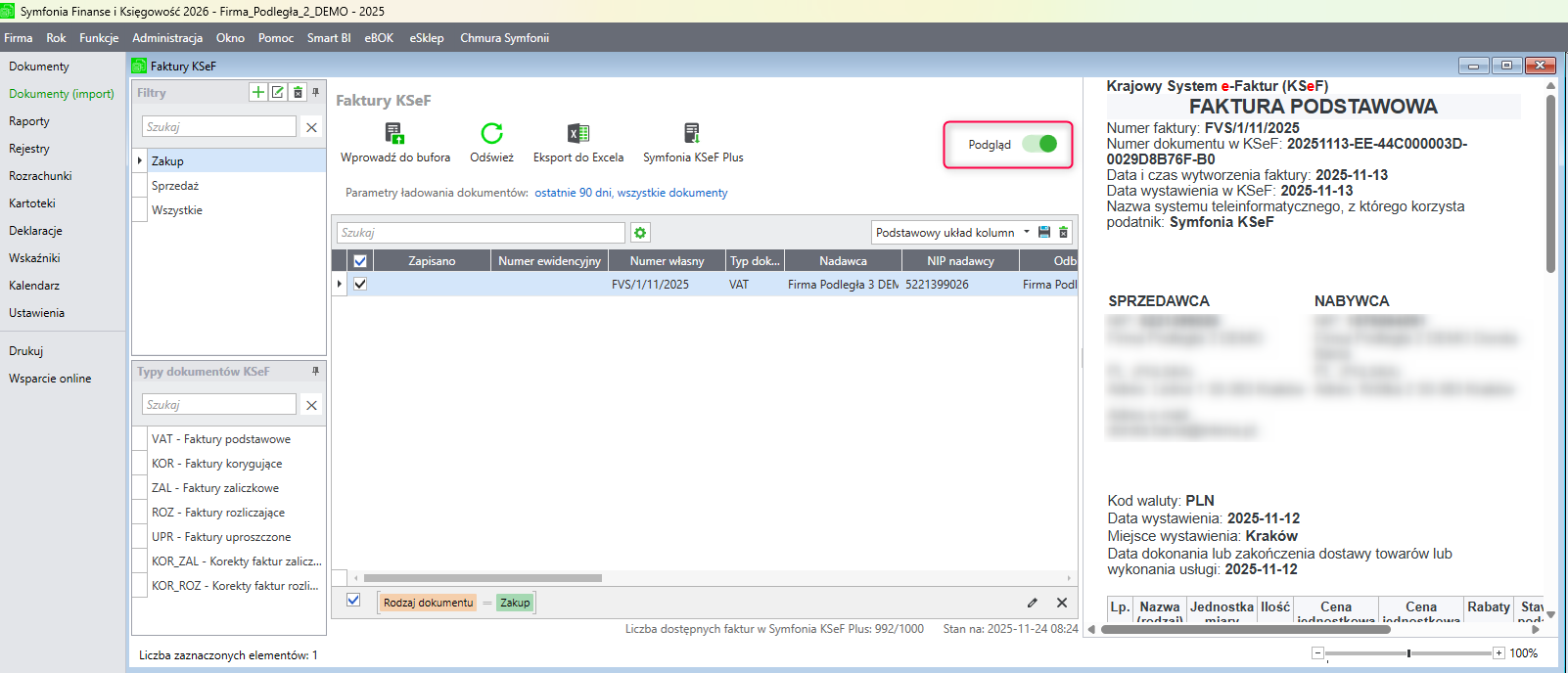Export invoices using Eksport do Excela
1568x673 pixels.
click(577, 133)
